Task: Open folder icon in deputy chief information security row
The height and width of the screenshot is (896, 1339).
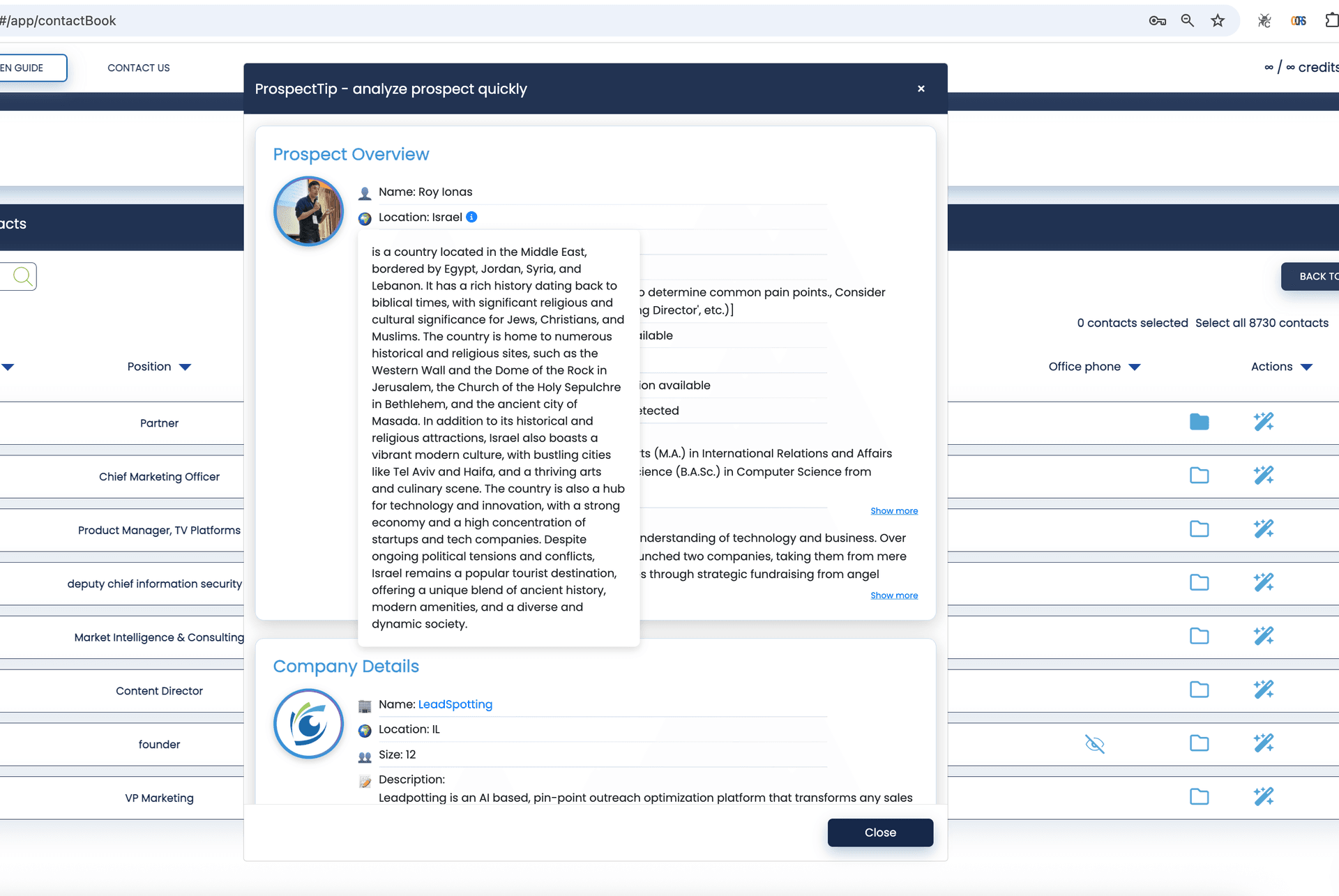Action: pos(1199,582)
